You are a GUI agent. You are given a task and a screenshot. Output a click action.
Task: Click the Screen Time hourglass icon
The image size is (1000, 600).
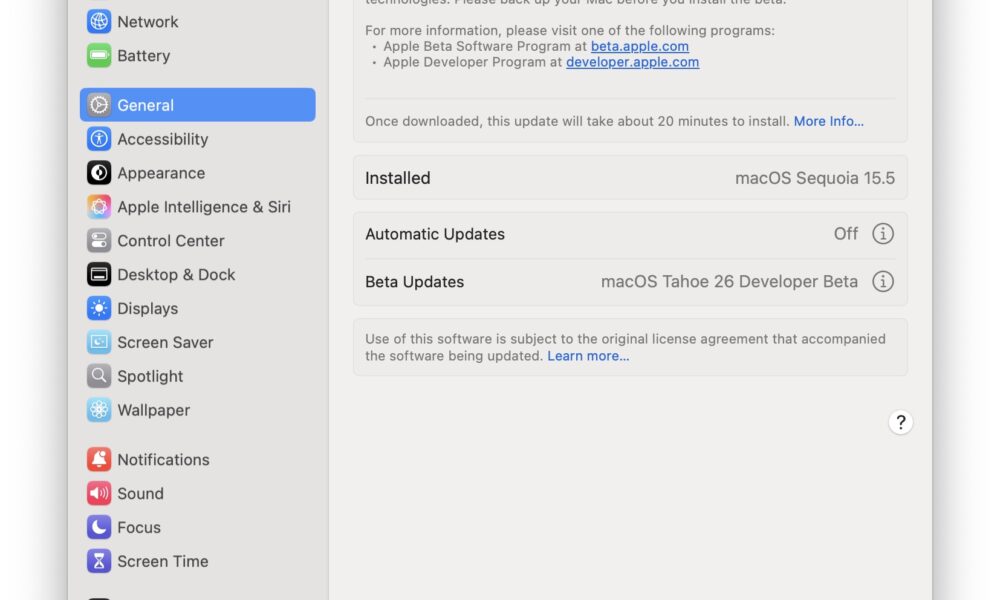99,561
